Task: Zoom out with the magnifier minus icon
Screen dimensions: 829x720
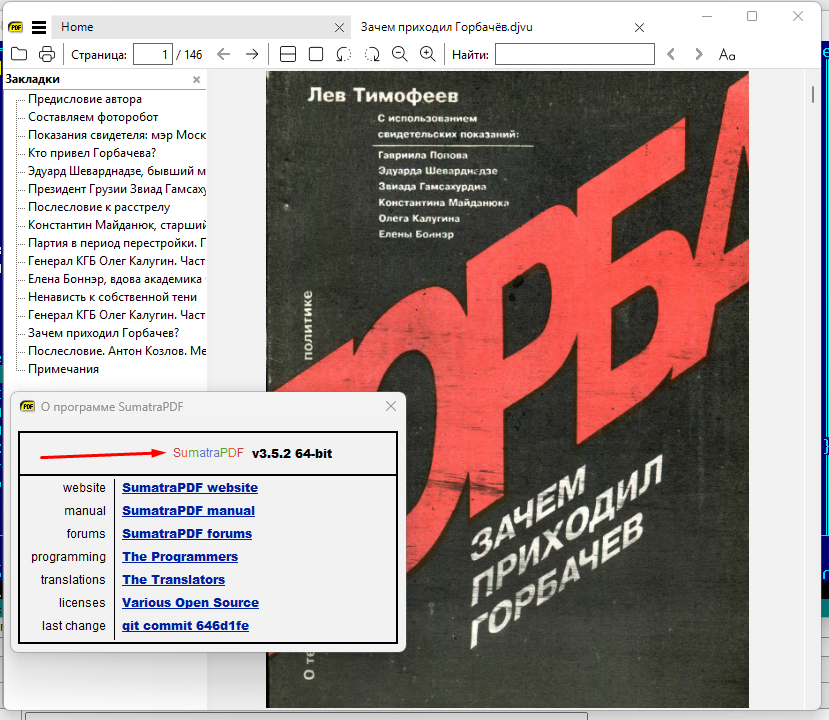Action: click(400, 54)
